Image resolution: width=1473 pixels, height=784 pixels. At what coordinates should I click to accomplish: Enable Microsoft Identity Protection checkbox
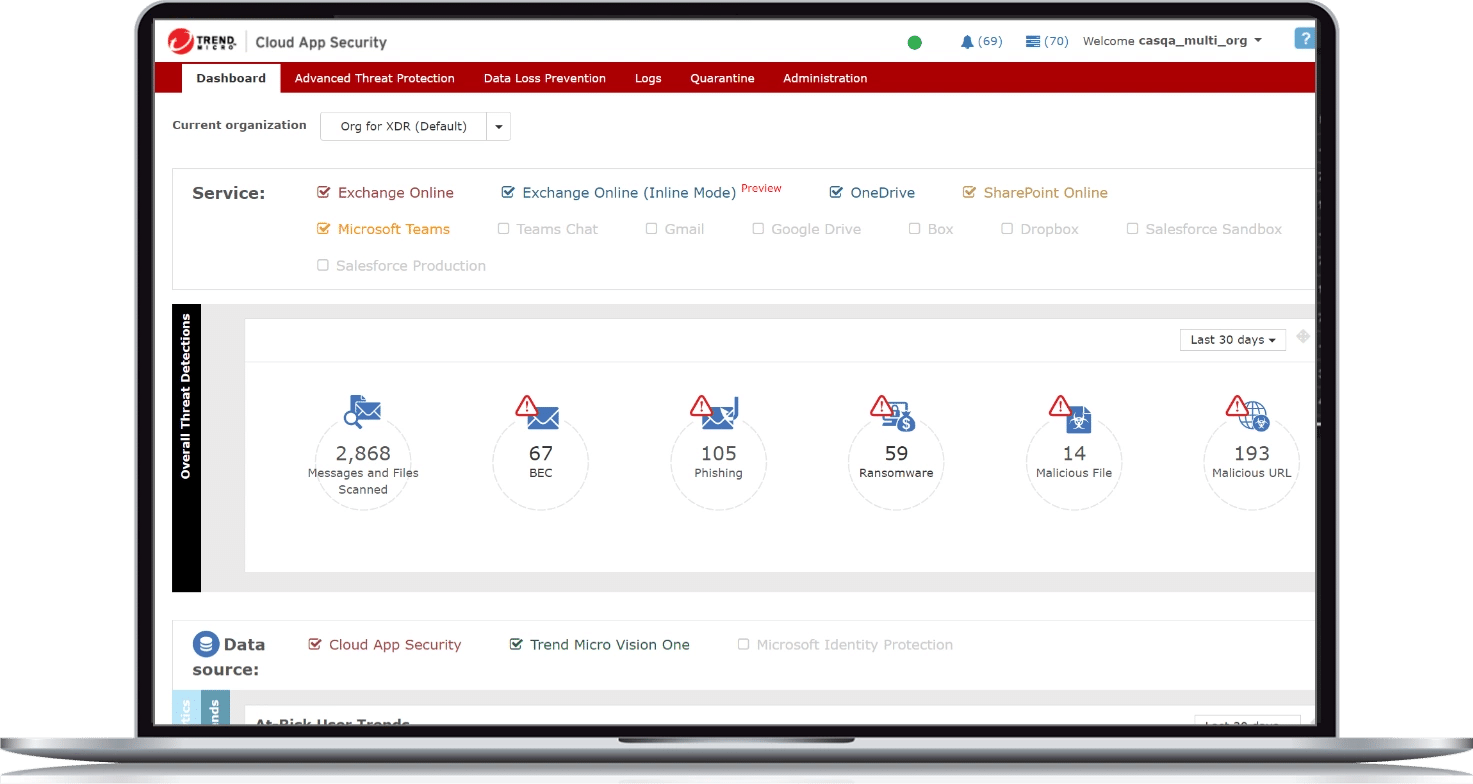point(743,645)
